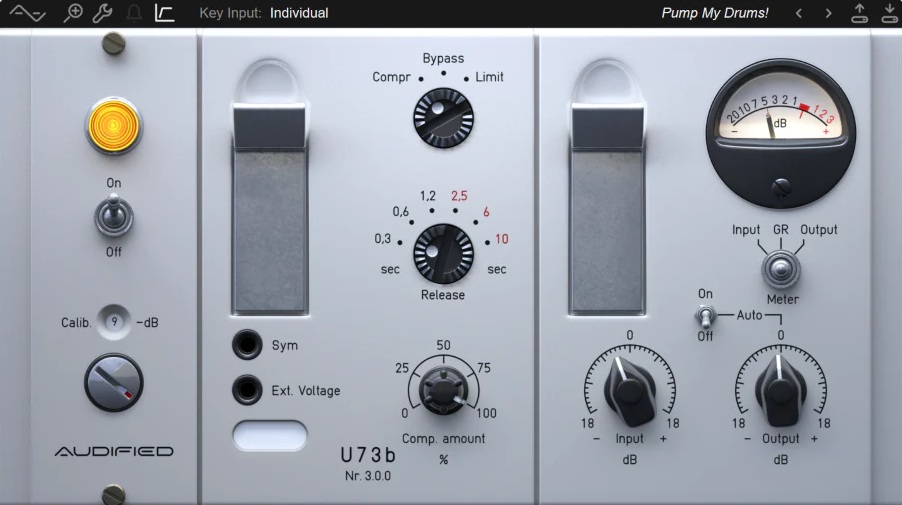Click the yellow power indicator lamp

(113, 126)
